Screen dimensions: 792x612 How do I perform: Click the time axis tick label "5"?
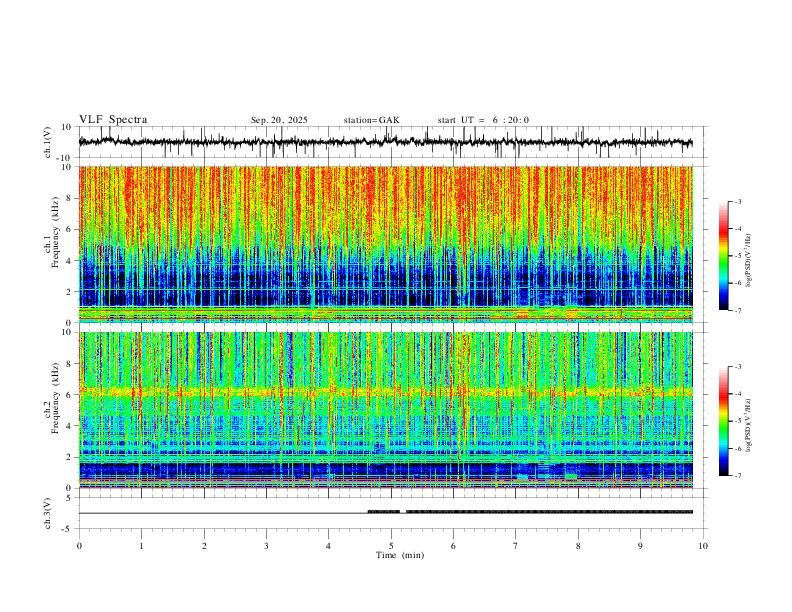pos(391,546)
